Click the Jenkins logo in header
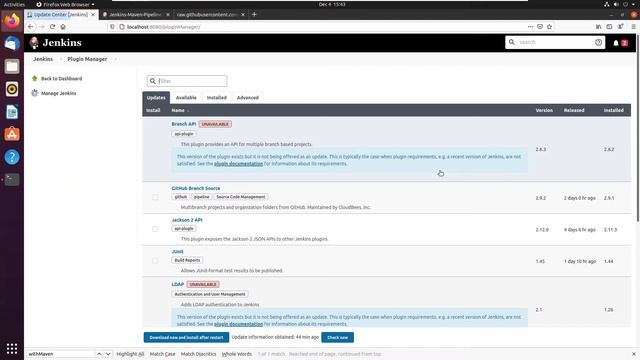640x360 pixels. pyautogui.click(x=56, y=42)
